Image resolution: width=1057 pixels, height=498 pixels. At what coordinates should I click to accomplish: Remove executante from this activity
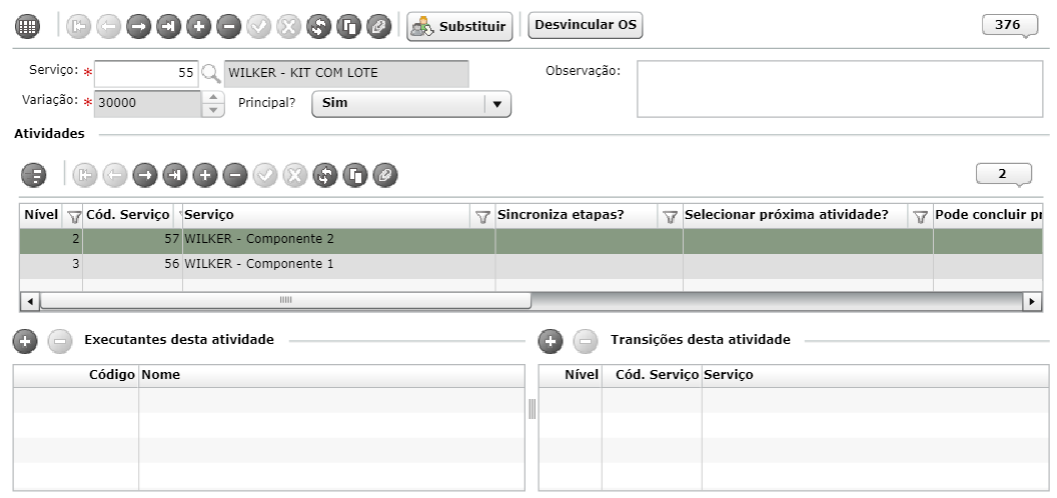point(59,342)
